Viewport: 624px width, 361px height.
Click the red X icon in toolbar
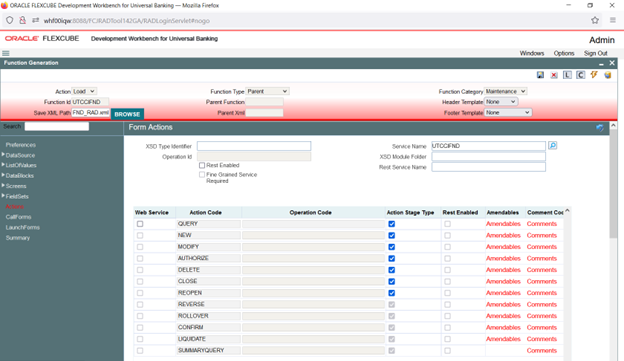(554, 75)
